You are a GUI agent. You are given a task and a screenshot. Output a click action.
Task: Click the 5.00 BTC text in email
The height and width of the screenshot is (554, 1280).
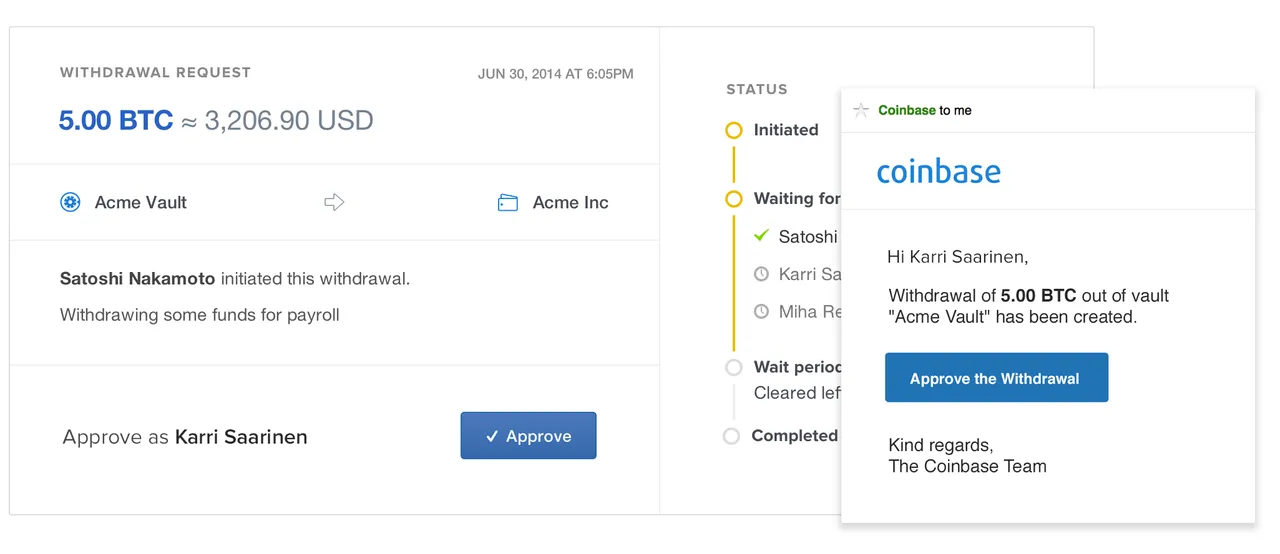1039,296
